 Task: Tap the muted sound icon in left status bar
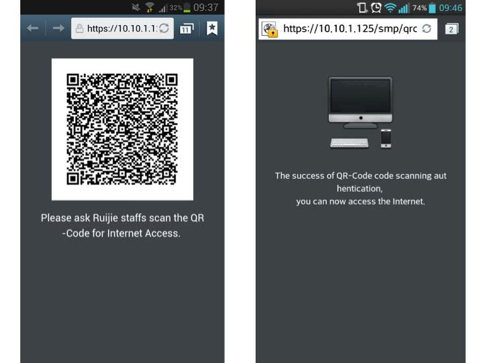pyautogui.click(x=136, y=7)
